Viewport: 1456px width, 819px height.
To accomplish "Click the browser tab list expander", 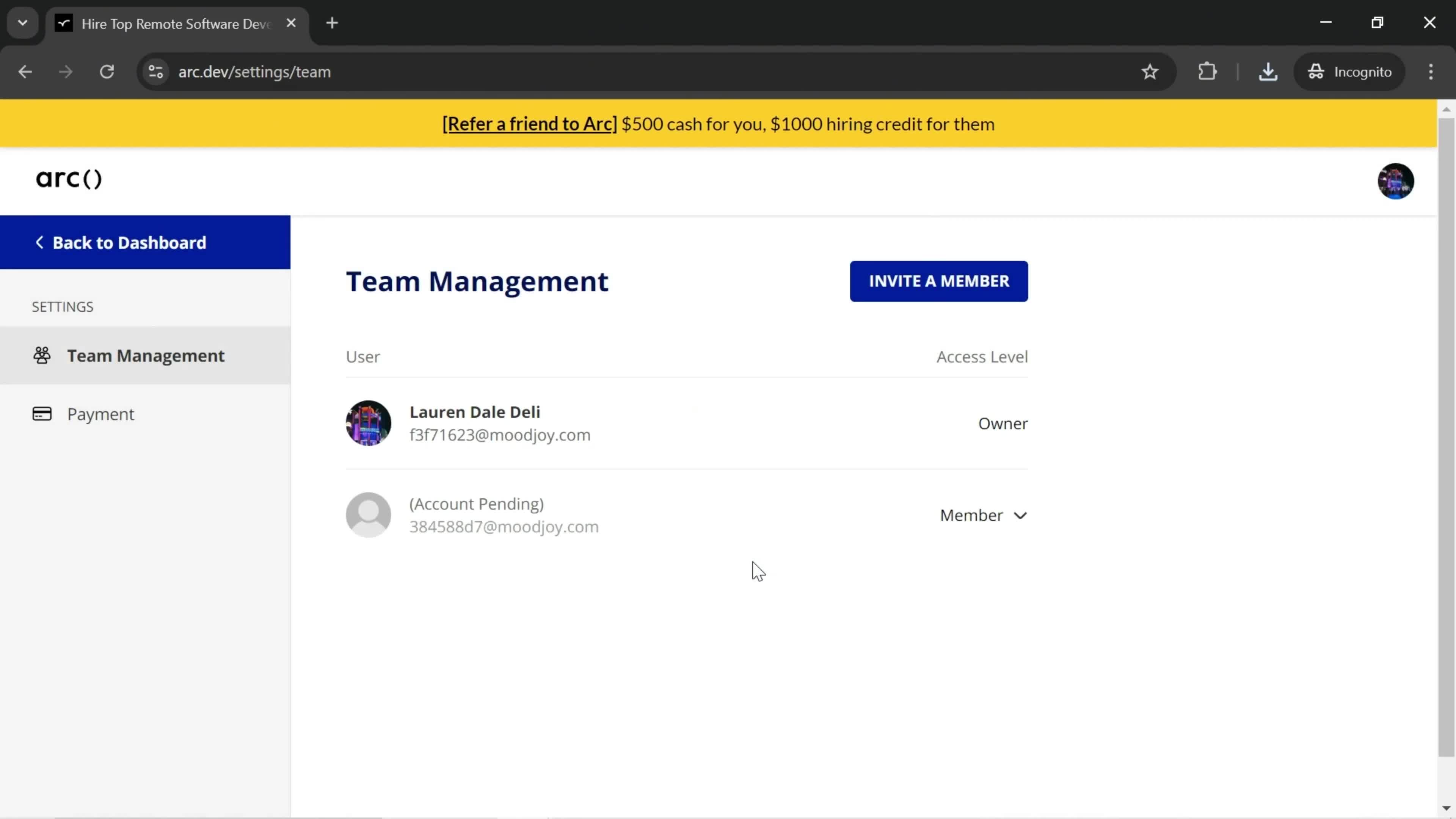I will coord(22,22).
